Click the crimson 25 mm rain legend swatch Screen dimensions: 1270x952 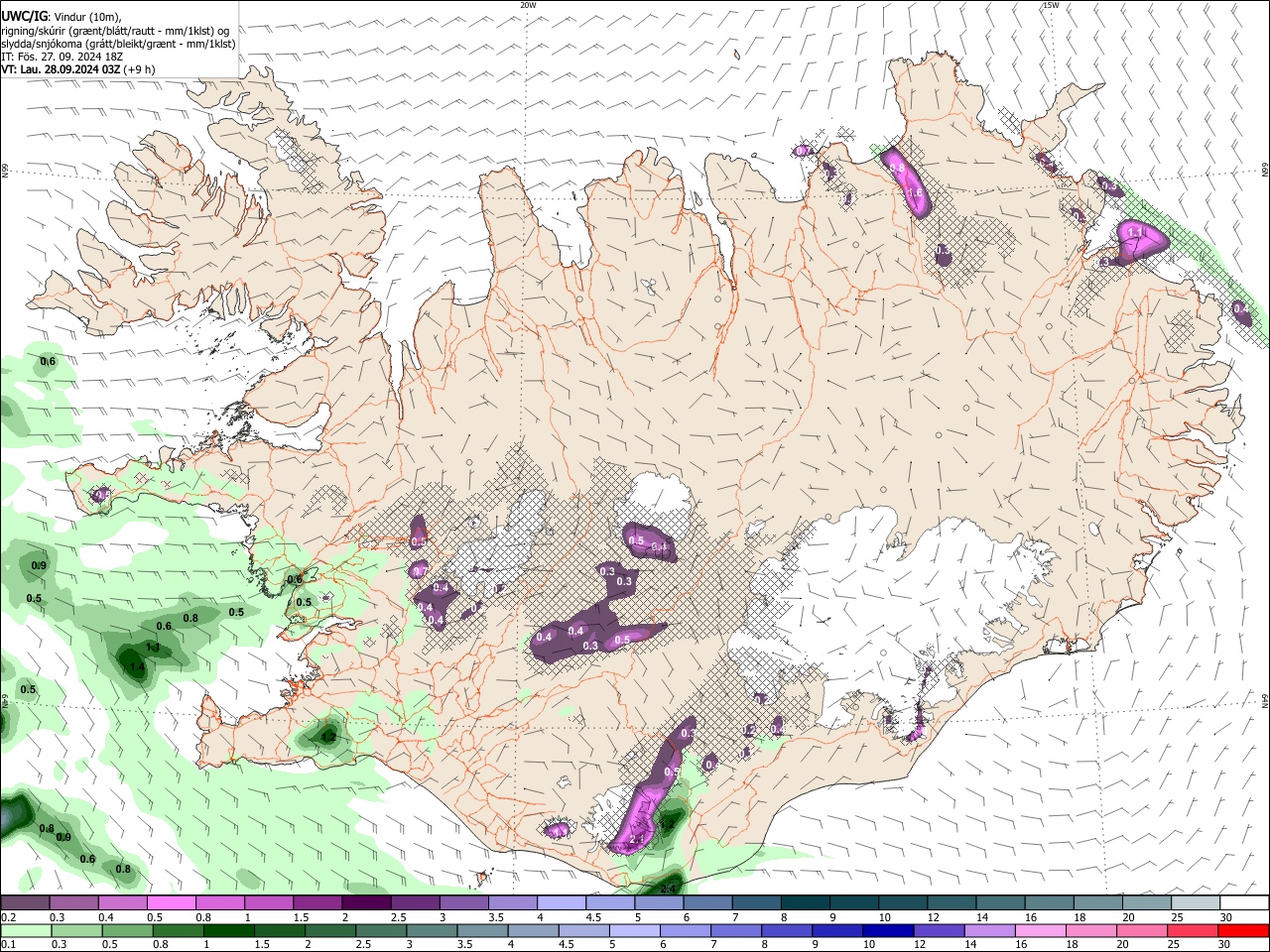[x=1194, y=930]
